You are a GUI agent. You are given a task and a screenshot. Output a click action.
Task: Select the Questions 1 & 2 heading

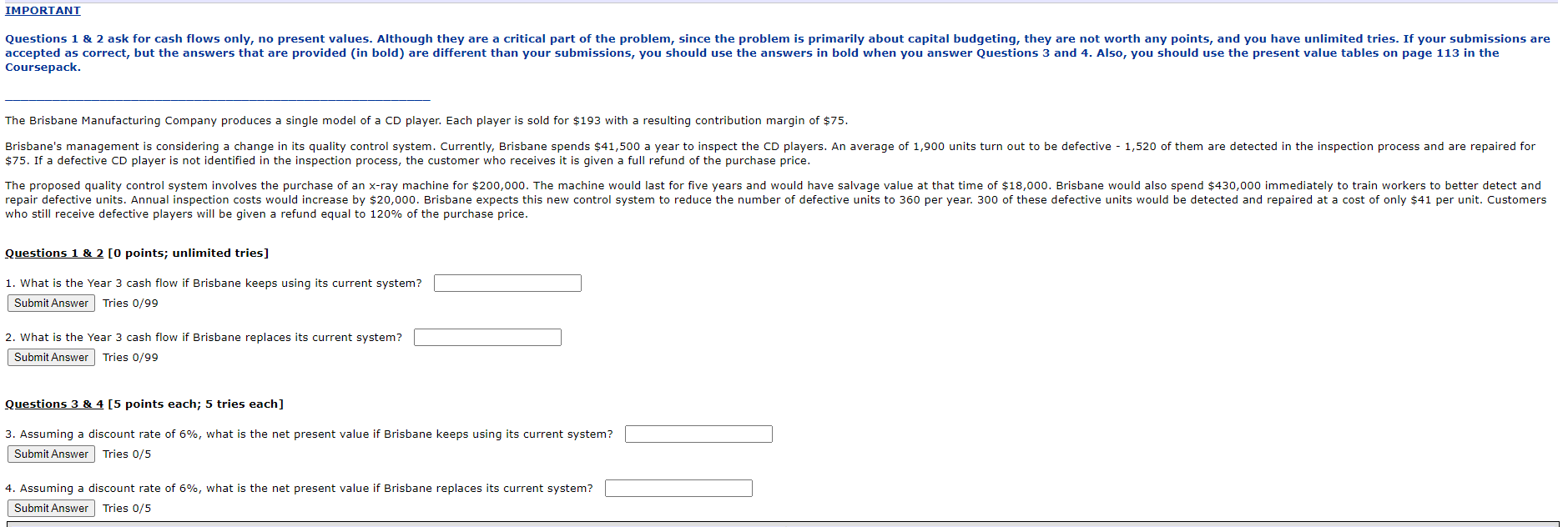click(53, 253)
